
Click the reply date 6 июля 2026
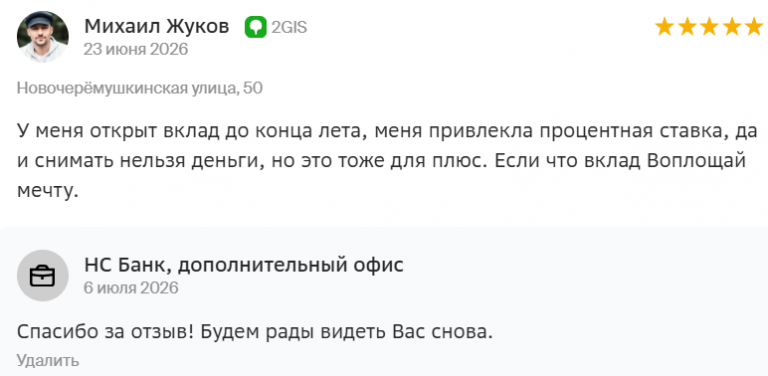(x=131, y=288)
